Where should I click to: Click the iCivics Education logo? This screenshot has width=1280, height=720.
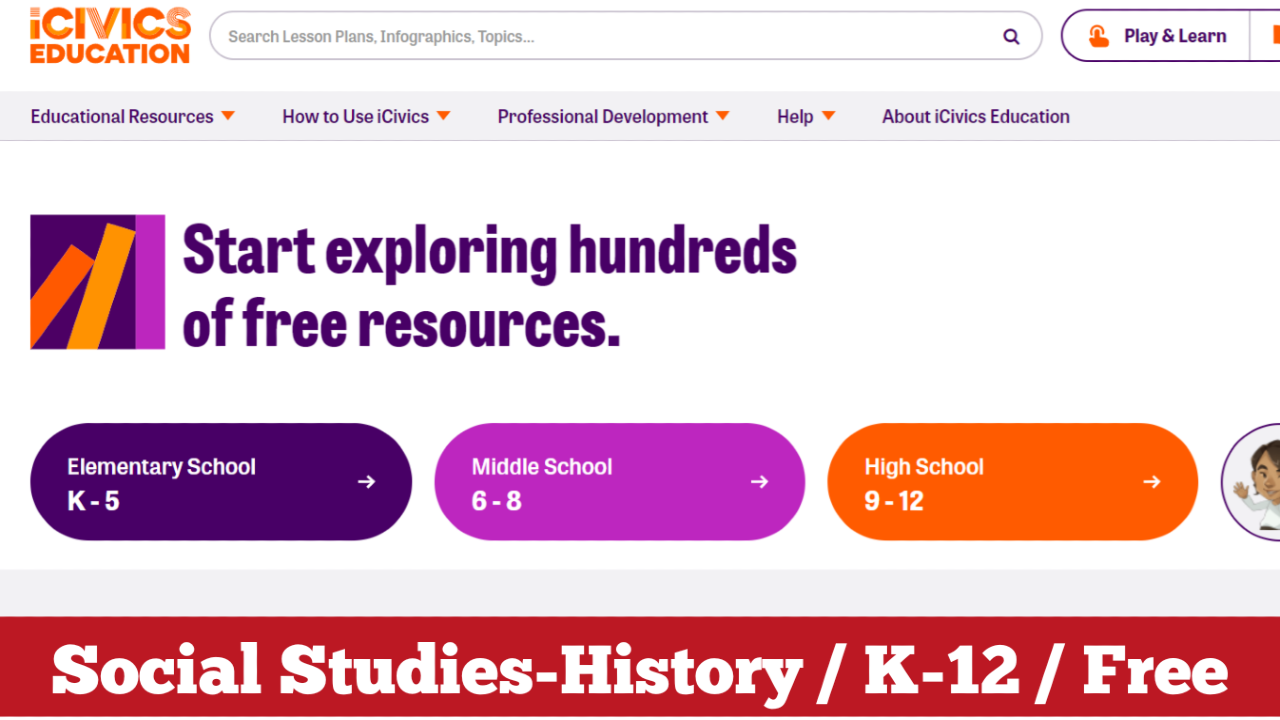point(110,36)
